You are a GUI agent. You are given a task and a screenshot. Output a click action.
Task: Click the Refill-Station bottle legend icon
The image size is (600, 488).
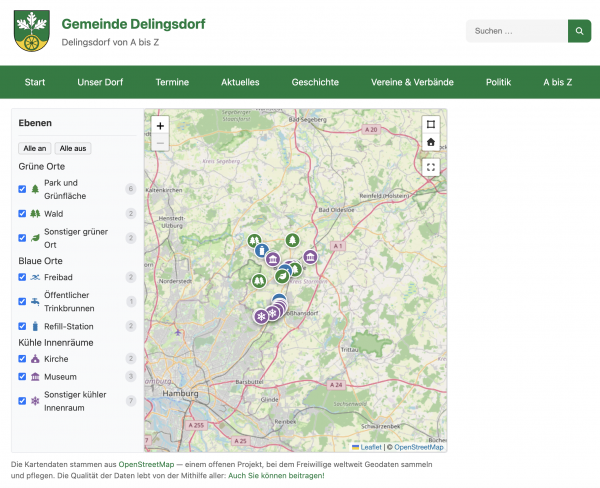[35, 326]
